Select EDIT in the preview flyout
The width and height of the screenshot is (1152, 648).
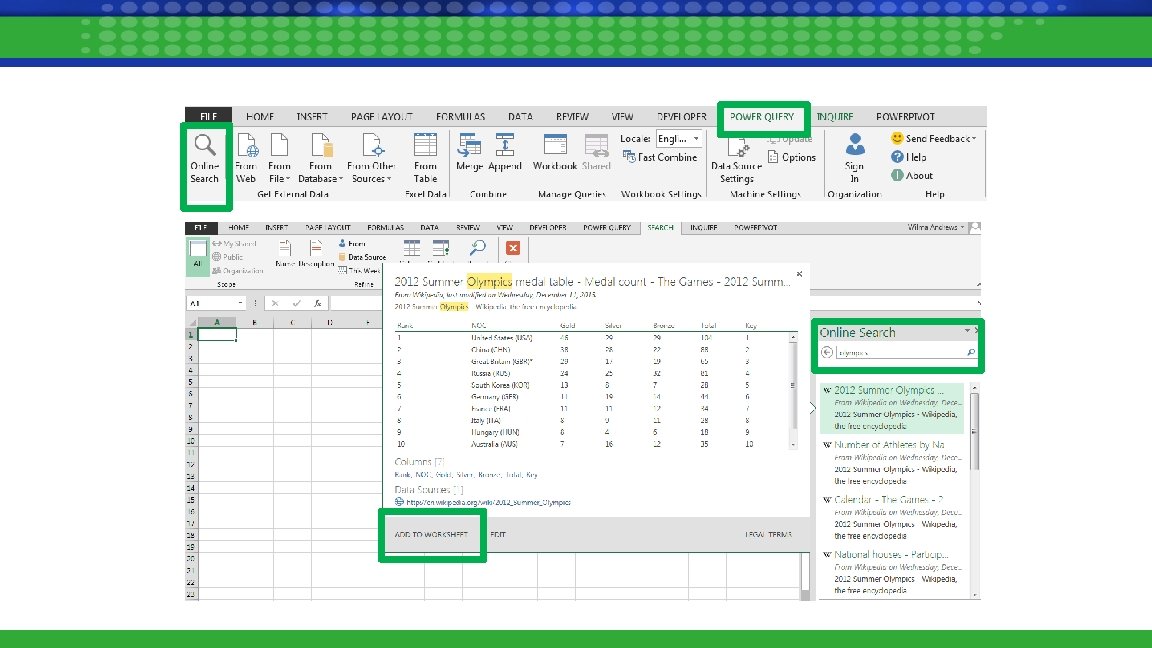[498, 535]
